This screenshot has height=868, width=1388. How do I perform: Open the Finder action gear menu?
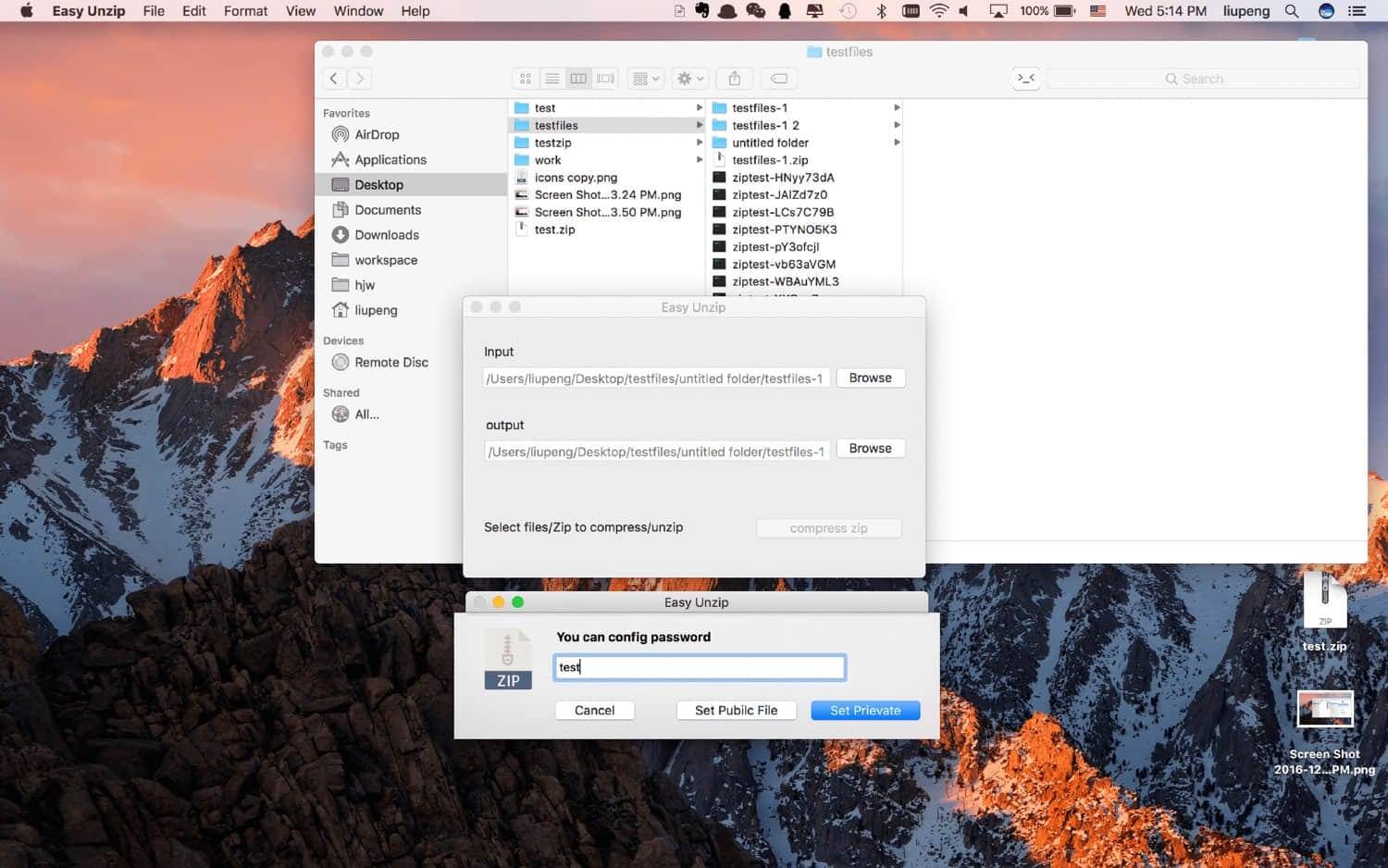coord(690,79)
